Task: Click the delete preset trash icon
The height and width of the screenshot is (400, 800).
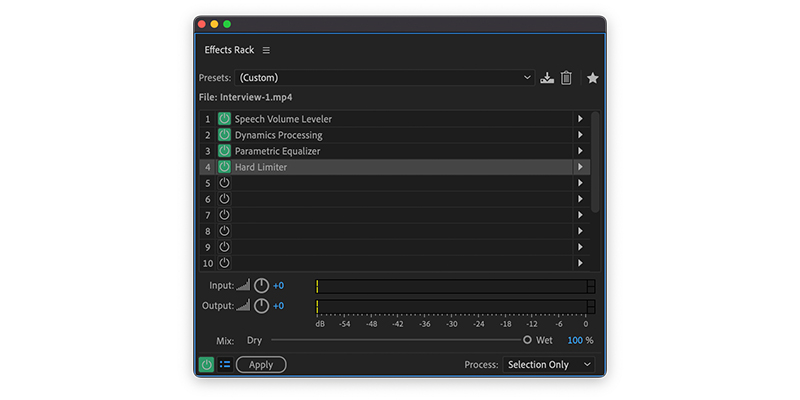Action: coord(566,78)
